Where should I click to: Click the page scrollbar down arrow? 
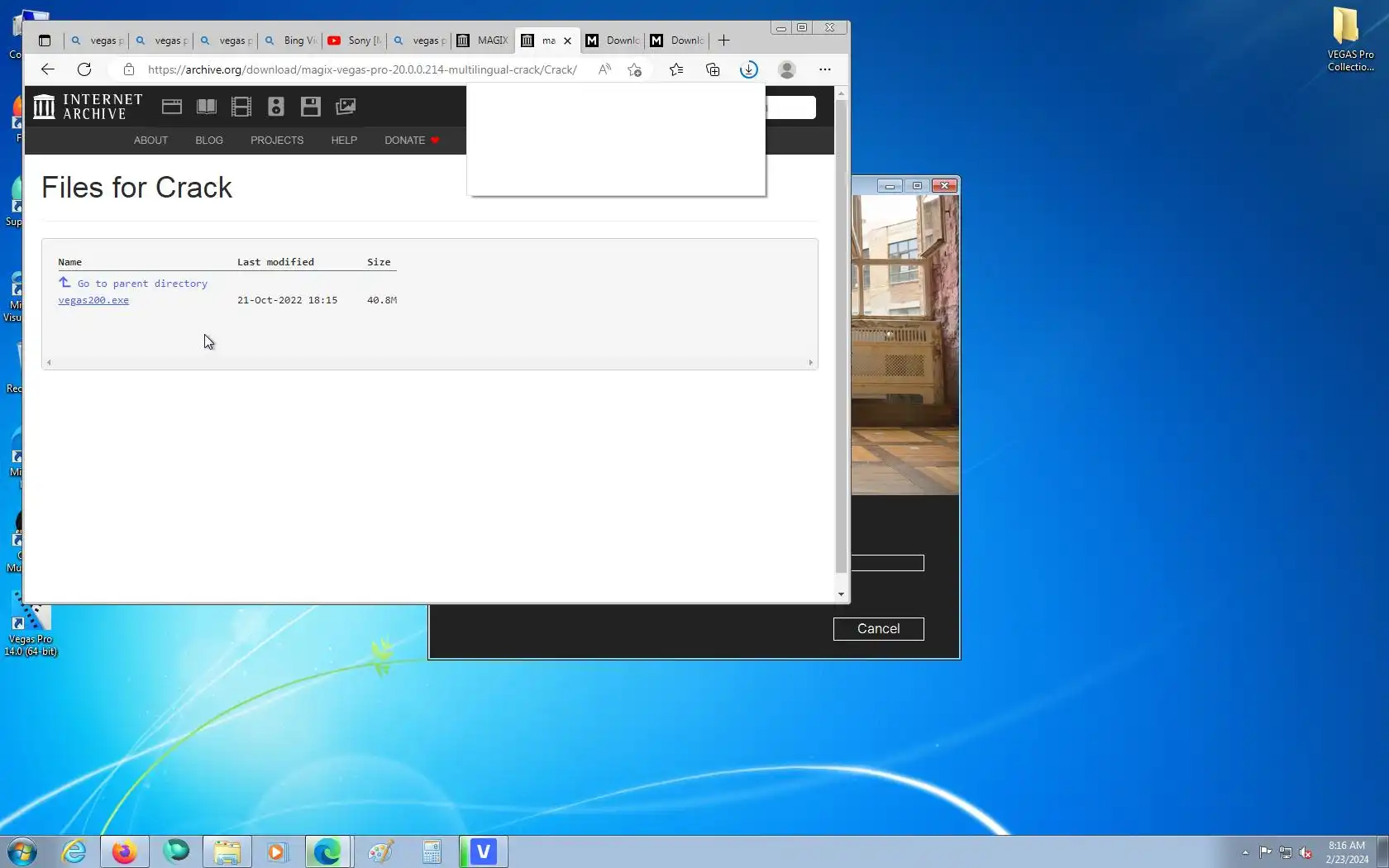841,594
